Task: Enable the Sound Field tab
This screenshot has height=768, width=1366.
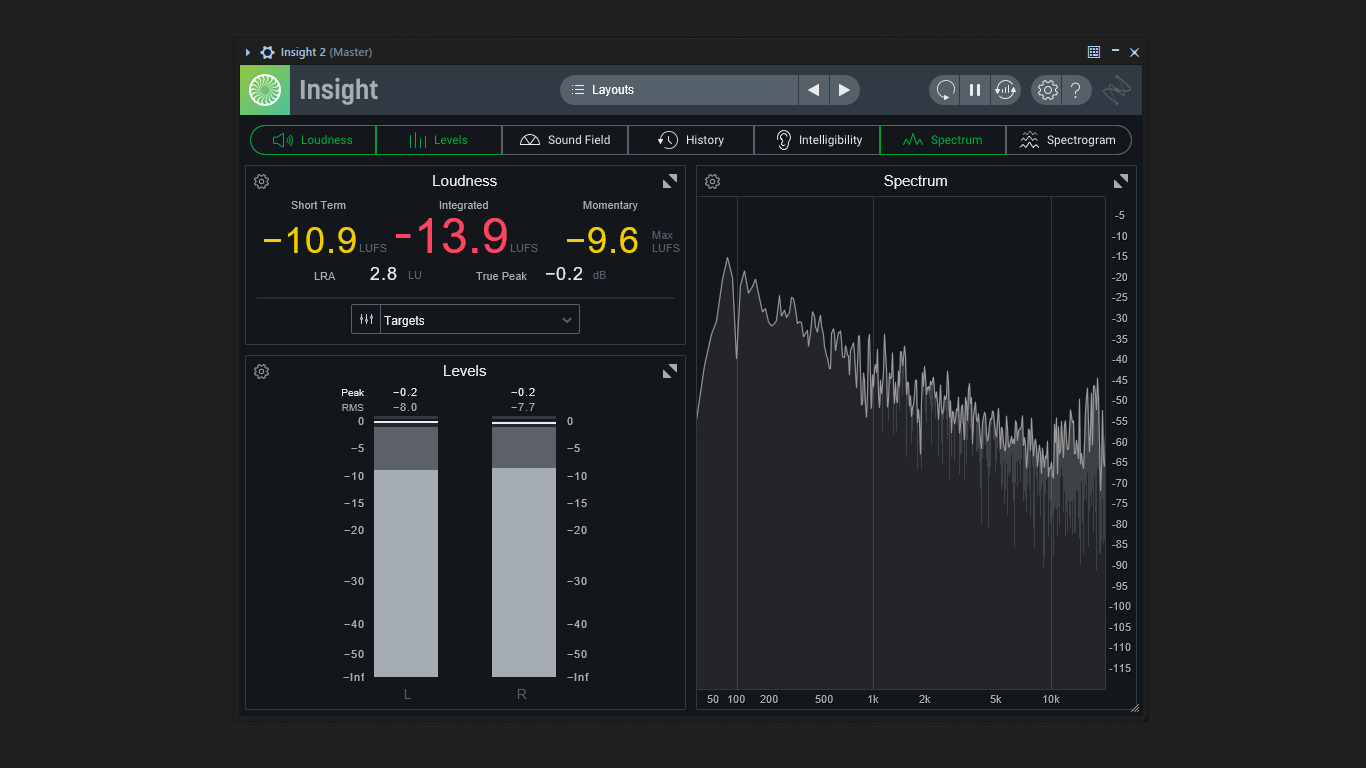Action: pyautogui.click(x=565, y=140)
